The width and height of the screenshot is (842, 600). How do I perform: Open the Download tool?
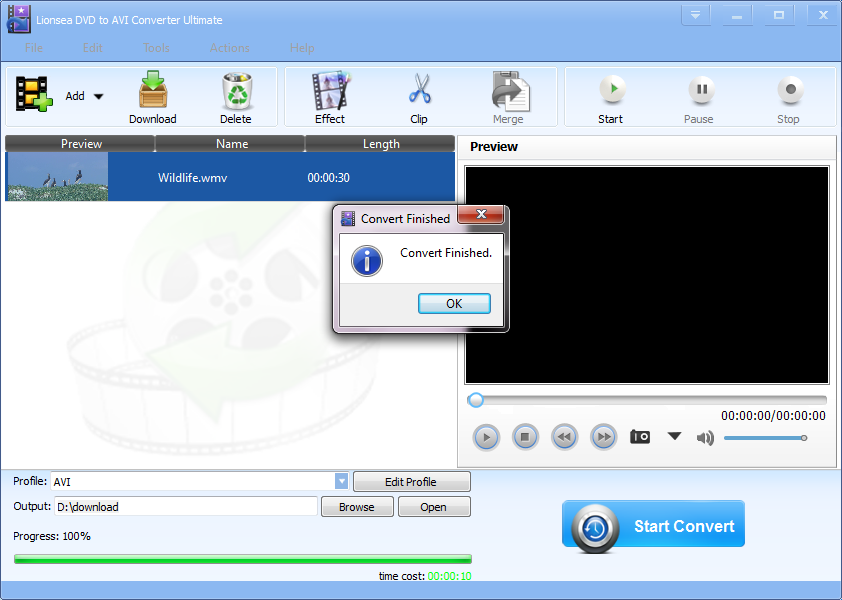pos(153,97)
